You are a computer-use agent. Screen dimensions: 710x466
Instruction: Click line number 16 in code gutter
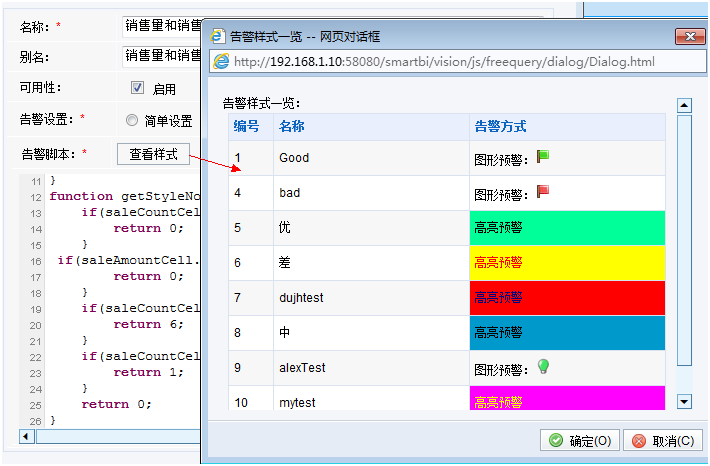[x=36, y=261]
